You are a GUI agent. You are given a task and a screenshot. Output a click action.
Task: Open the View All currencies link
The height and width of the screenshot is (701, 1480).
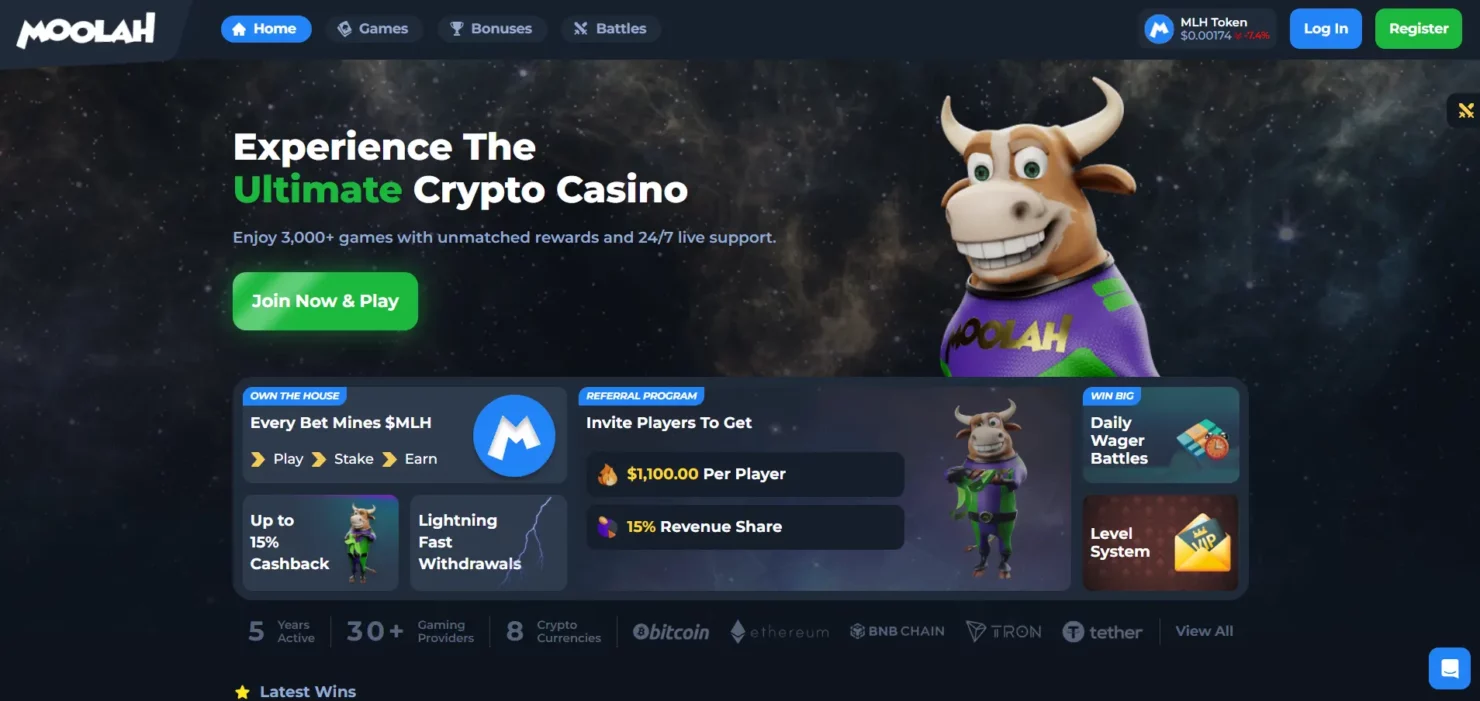point(1204,631)
